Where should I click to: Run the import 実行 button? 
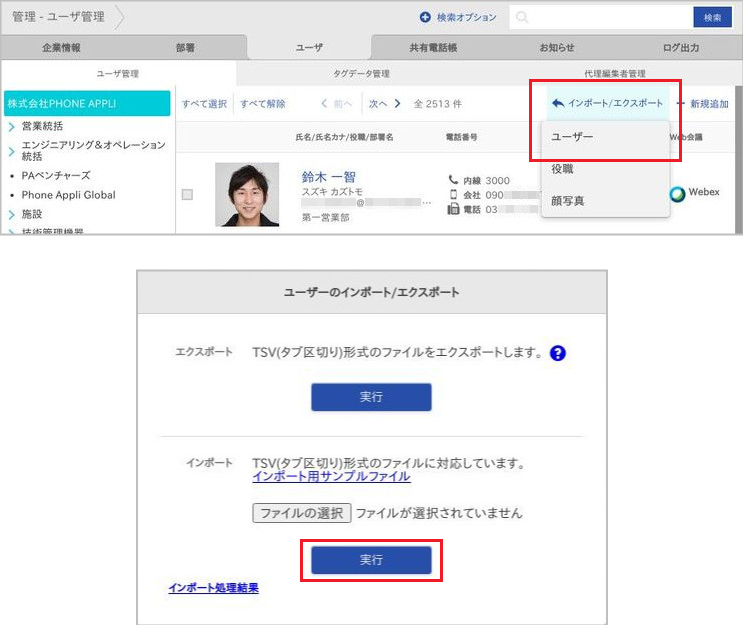371,560
